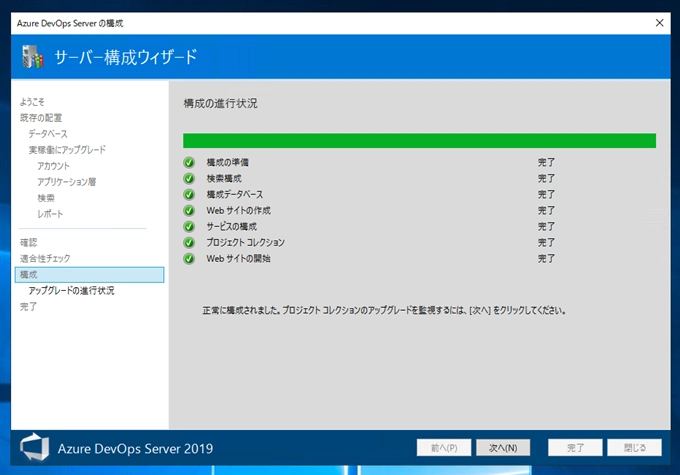
Task: Click the サービスの構成 task label
Action: coord(232,227)
